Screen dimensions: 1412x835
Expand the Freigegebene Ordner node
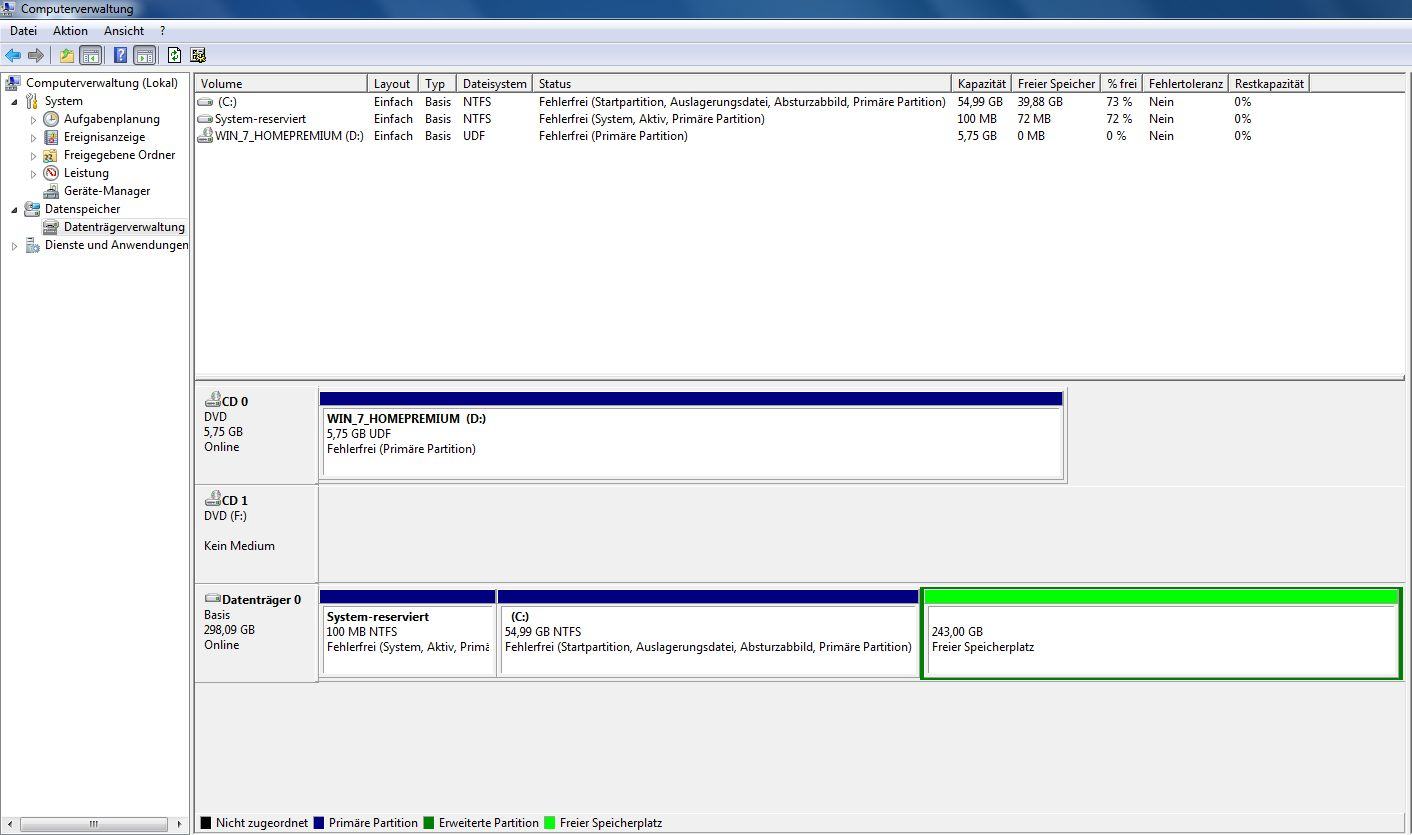33,155
